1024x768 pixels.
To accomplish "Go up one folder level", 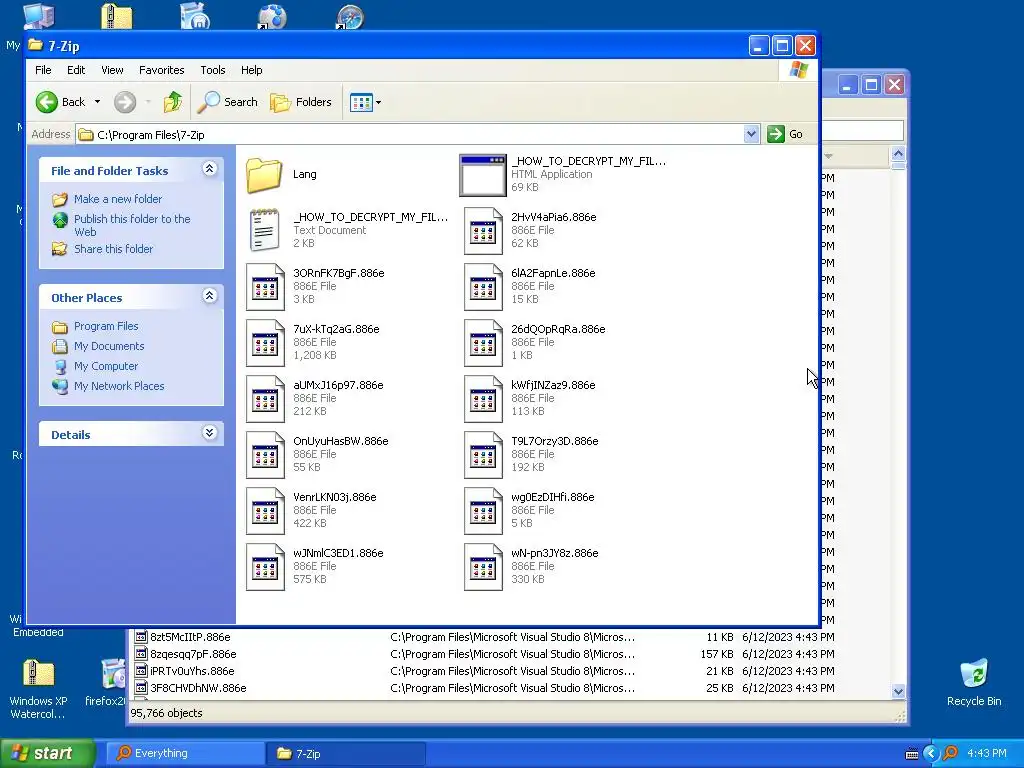I will (x=172, y=102).
